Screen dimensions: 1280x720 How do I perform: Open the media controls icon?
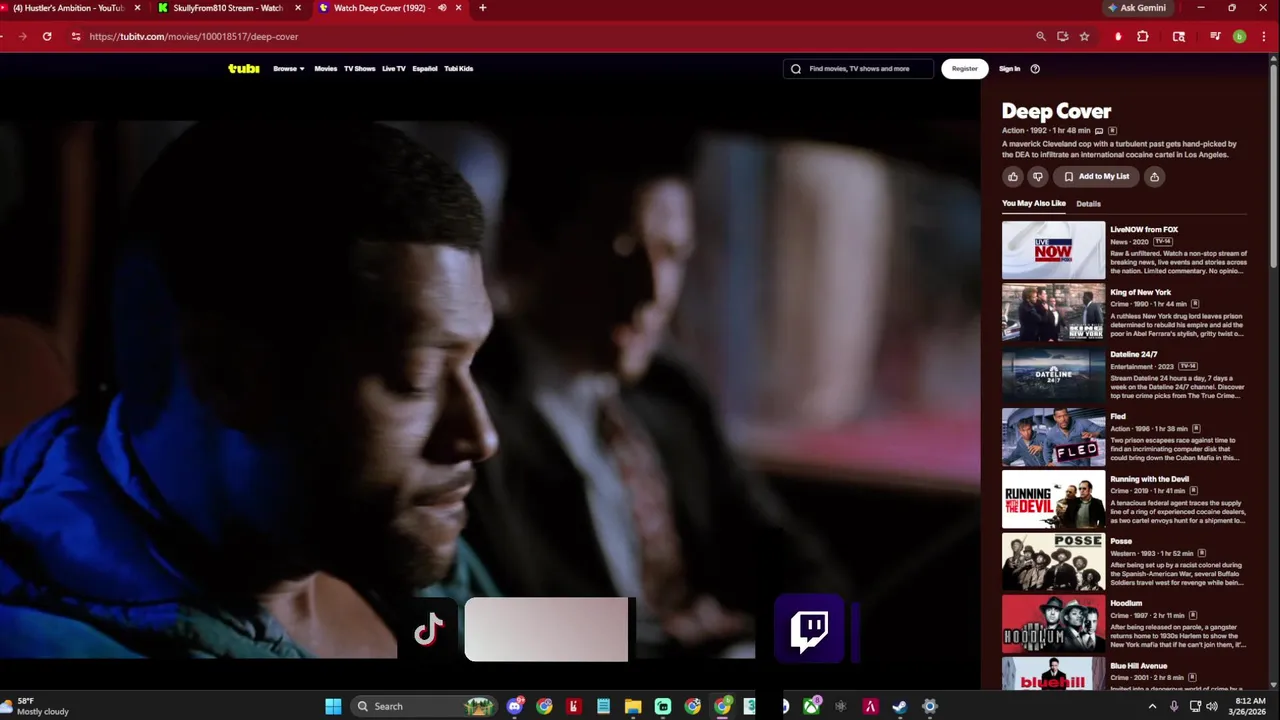(x=1215, y=36)
